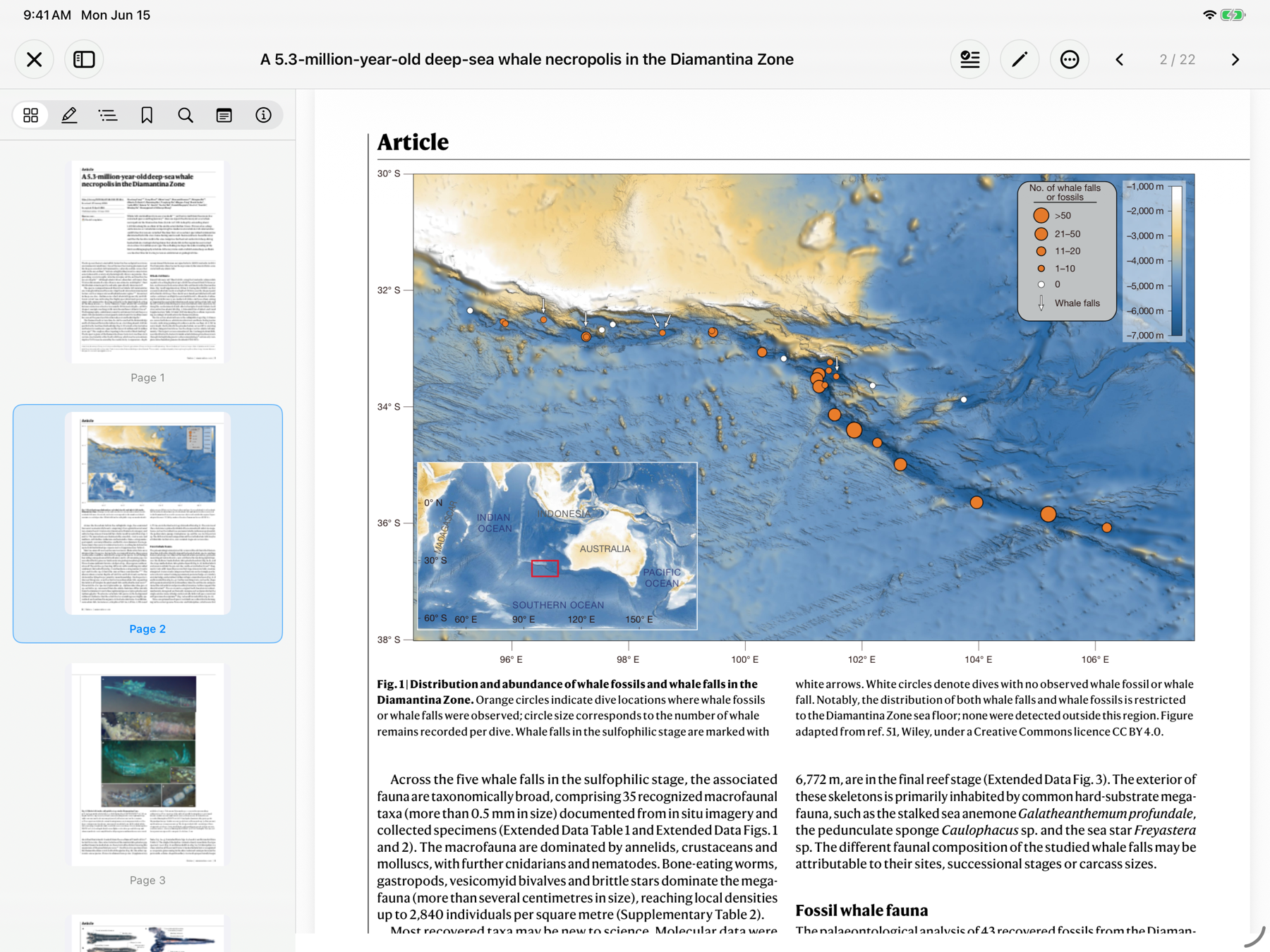Open the search tab in sidebar
This screenshot has width=1270, height=952.
click(186, 115)
